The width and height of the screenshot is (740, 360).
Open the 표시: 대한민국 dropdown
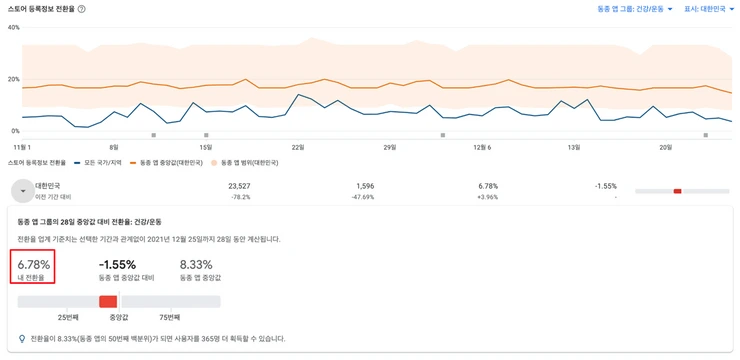pos(708,9)
